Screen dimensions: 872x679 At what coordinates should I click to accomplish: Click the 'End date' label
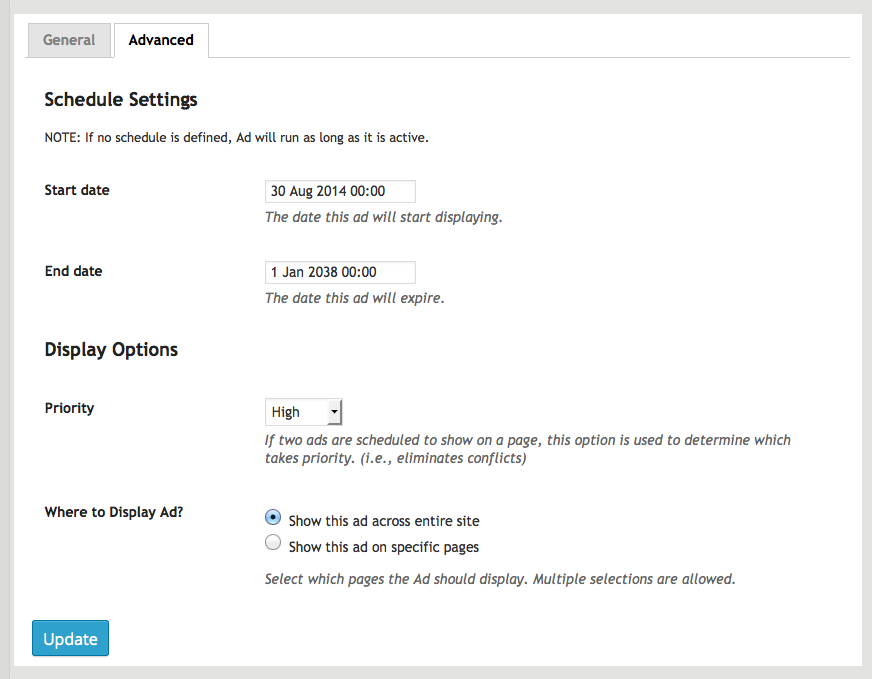(73, 271)
